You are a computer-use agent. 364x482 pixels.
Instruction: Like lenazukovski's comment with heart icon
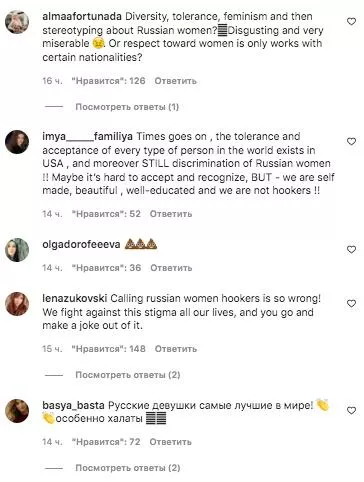351,304
